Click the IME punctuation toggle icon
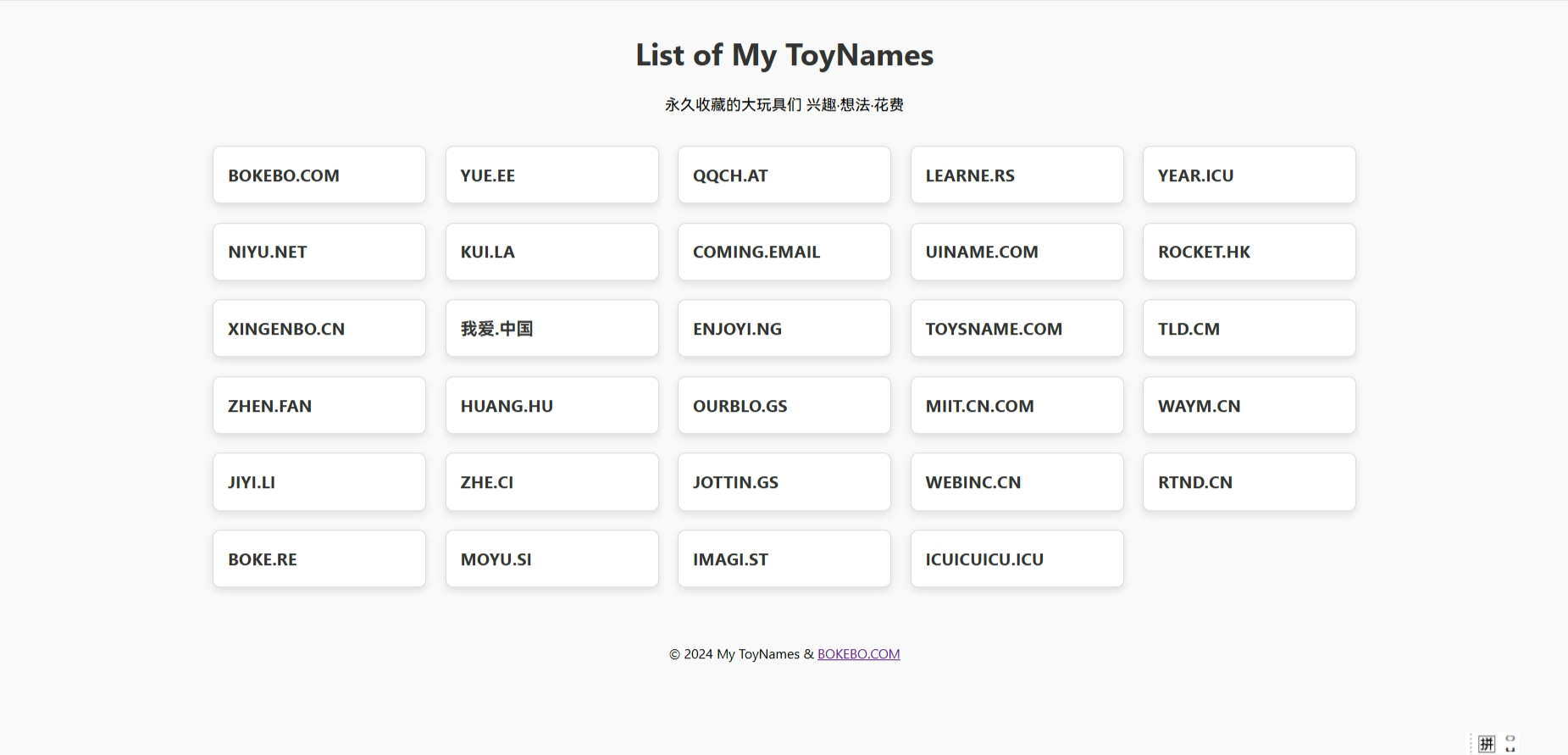 pyautogui.click(x=1510, y=744)
